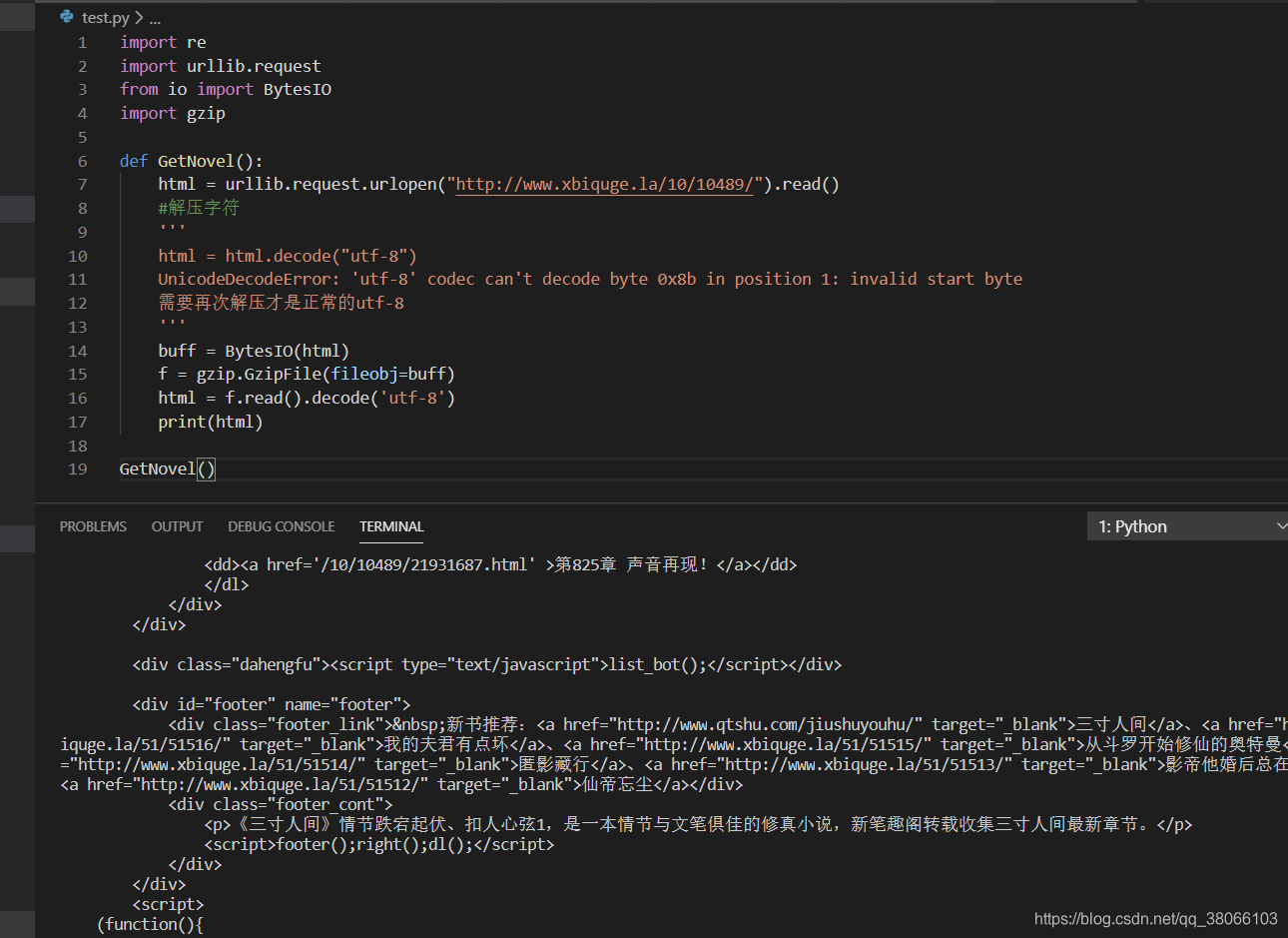Click the '#解压字符' comment line
Screen dimensions: 1288x938
(199, 208)
